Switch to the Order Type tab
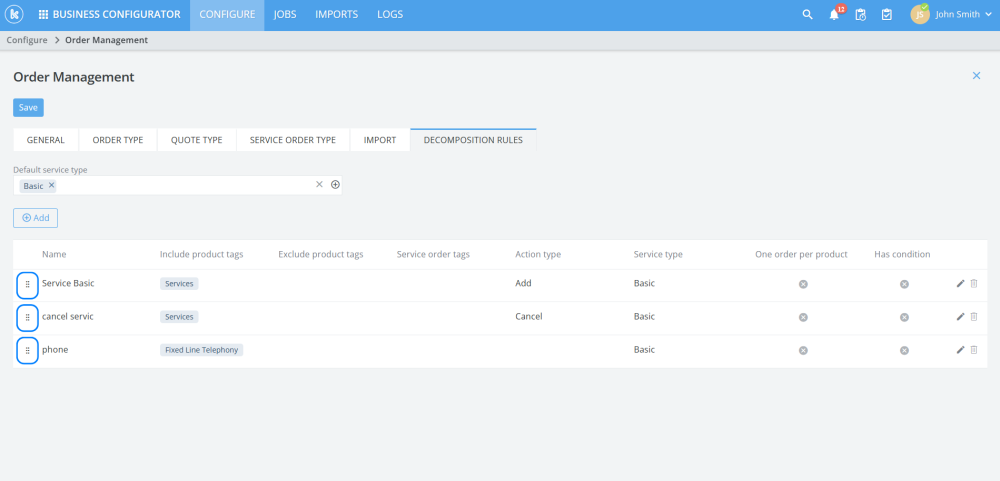This screenshot has width=1000, height=481. coord(118,140)
